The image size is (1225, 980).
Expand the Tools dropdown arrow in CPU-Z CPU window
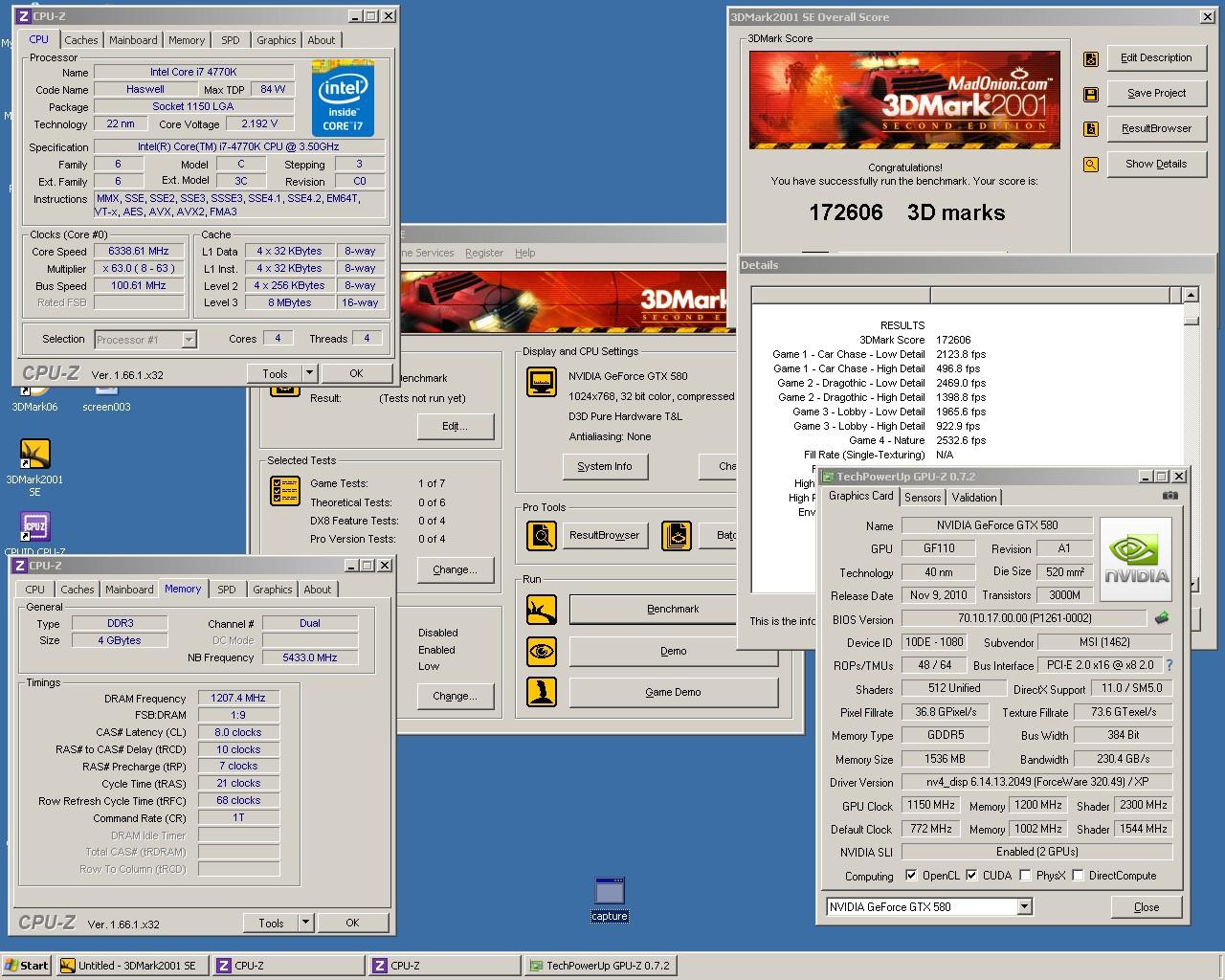tap(309, 374)
